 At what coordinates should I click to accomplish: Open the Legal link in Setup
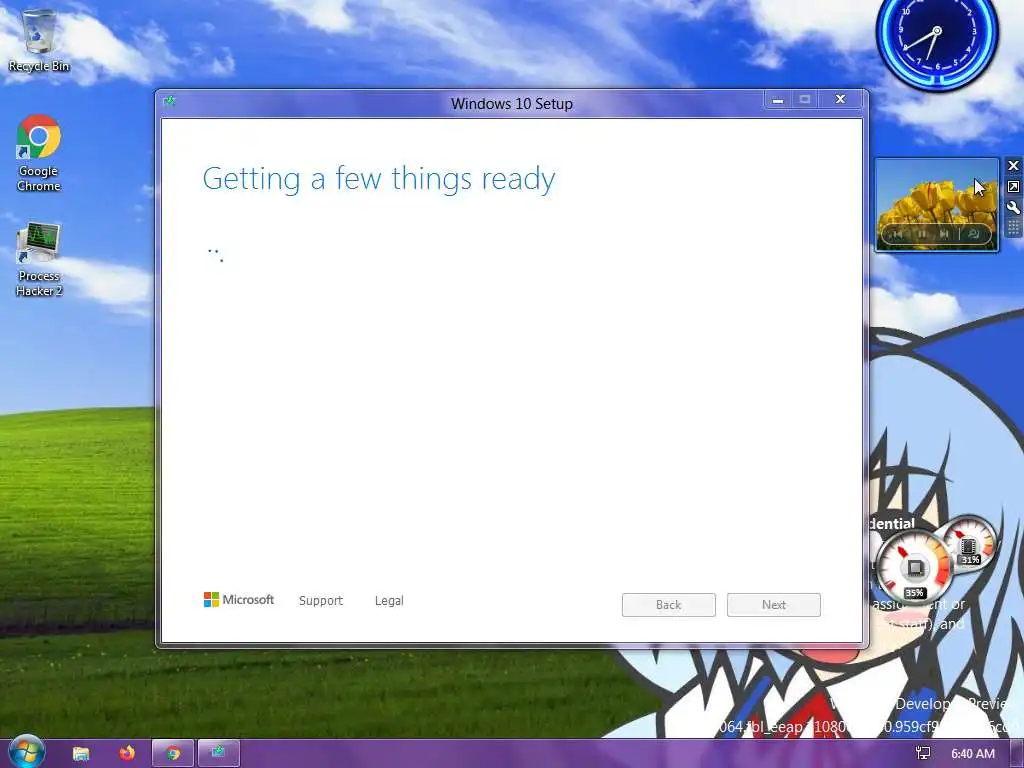389,601
